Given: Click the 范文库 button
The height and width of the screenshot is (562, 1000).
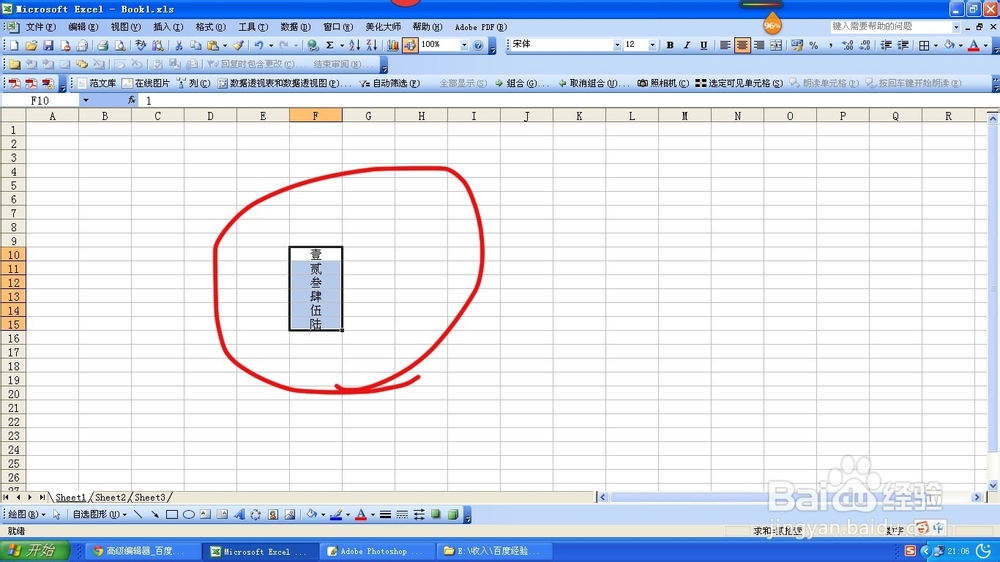Looking at the screenshot, I should [x=97, y=84].
